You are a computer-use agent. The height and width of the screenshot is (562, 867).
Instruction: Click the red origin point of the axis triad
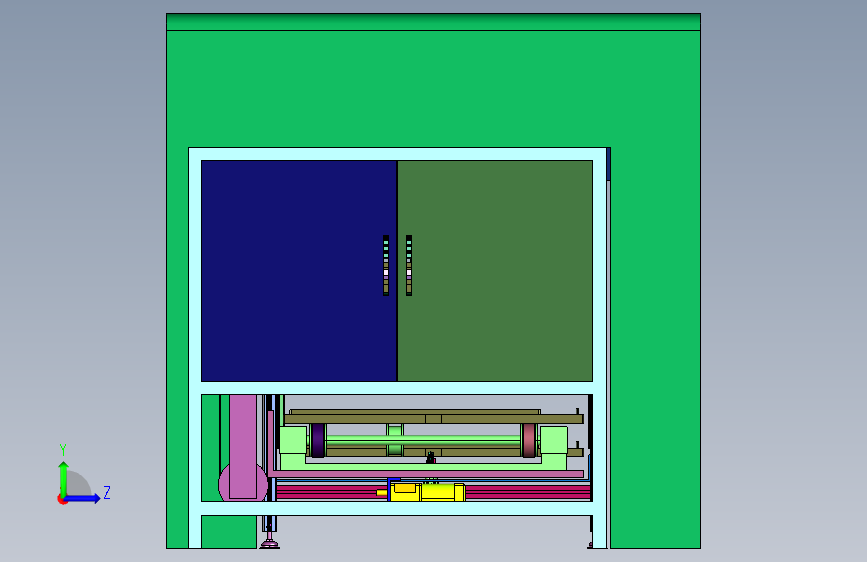[x=62, y=499]
